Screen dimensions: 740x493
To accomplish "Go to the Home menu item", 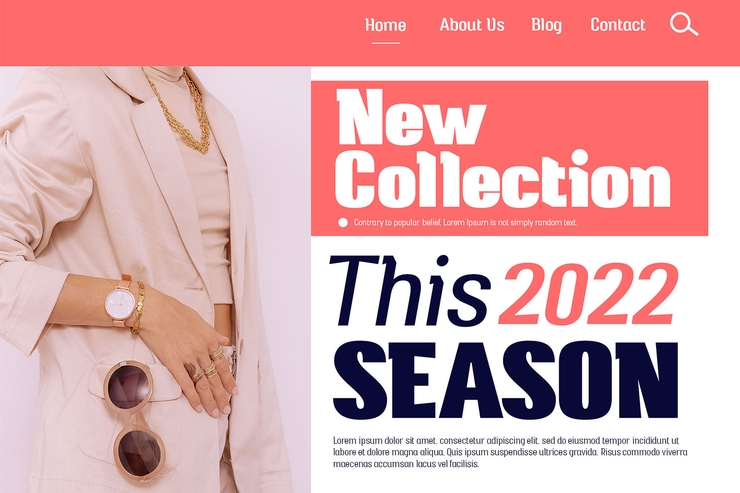I will tap(386, 25).
